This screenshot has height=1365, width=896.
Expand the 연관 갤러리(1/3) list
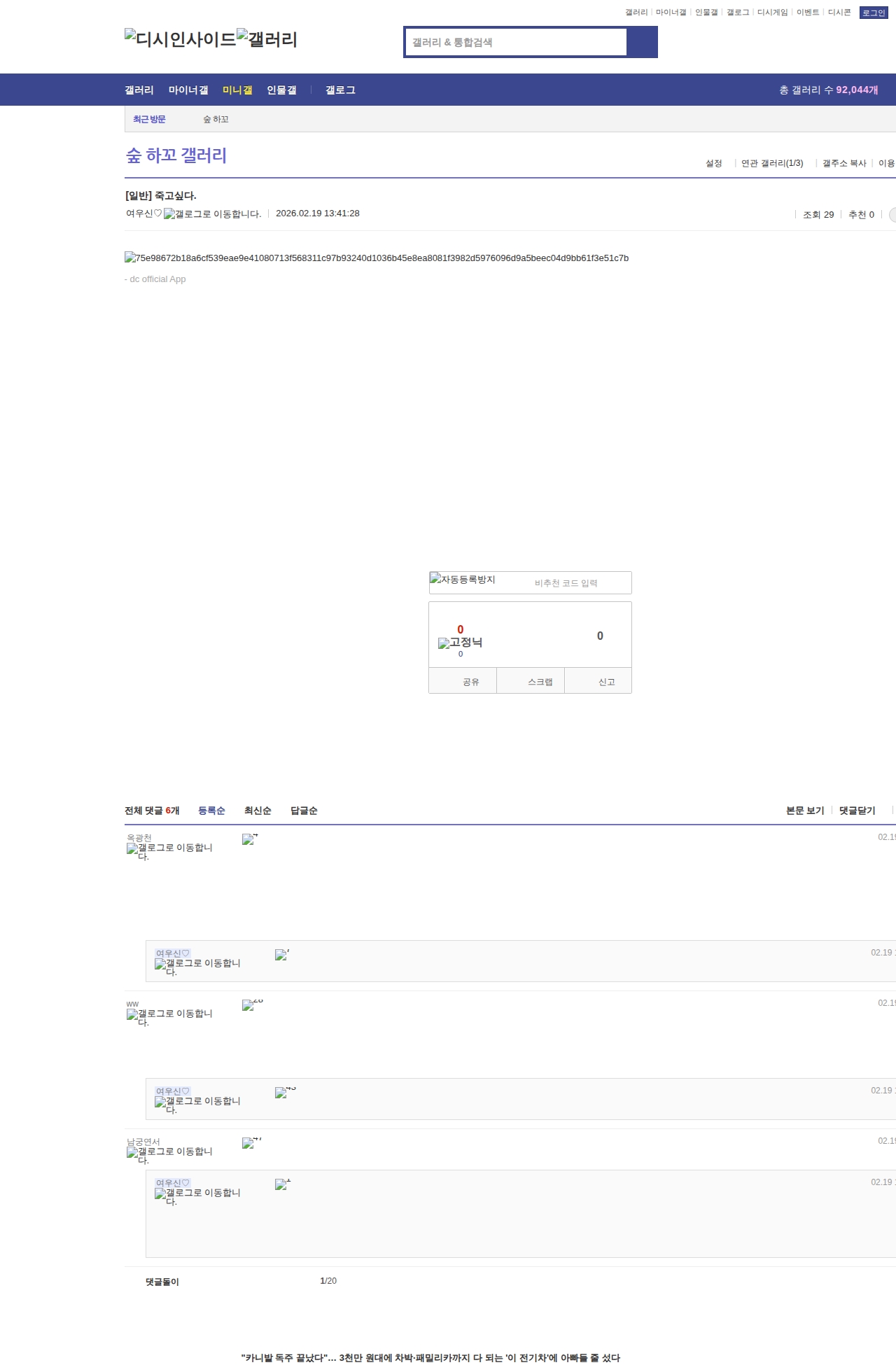click(772, 163)
